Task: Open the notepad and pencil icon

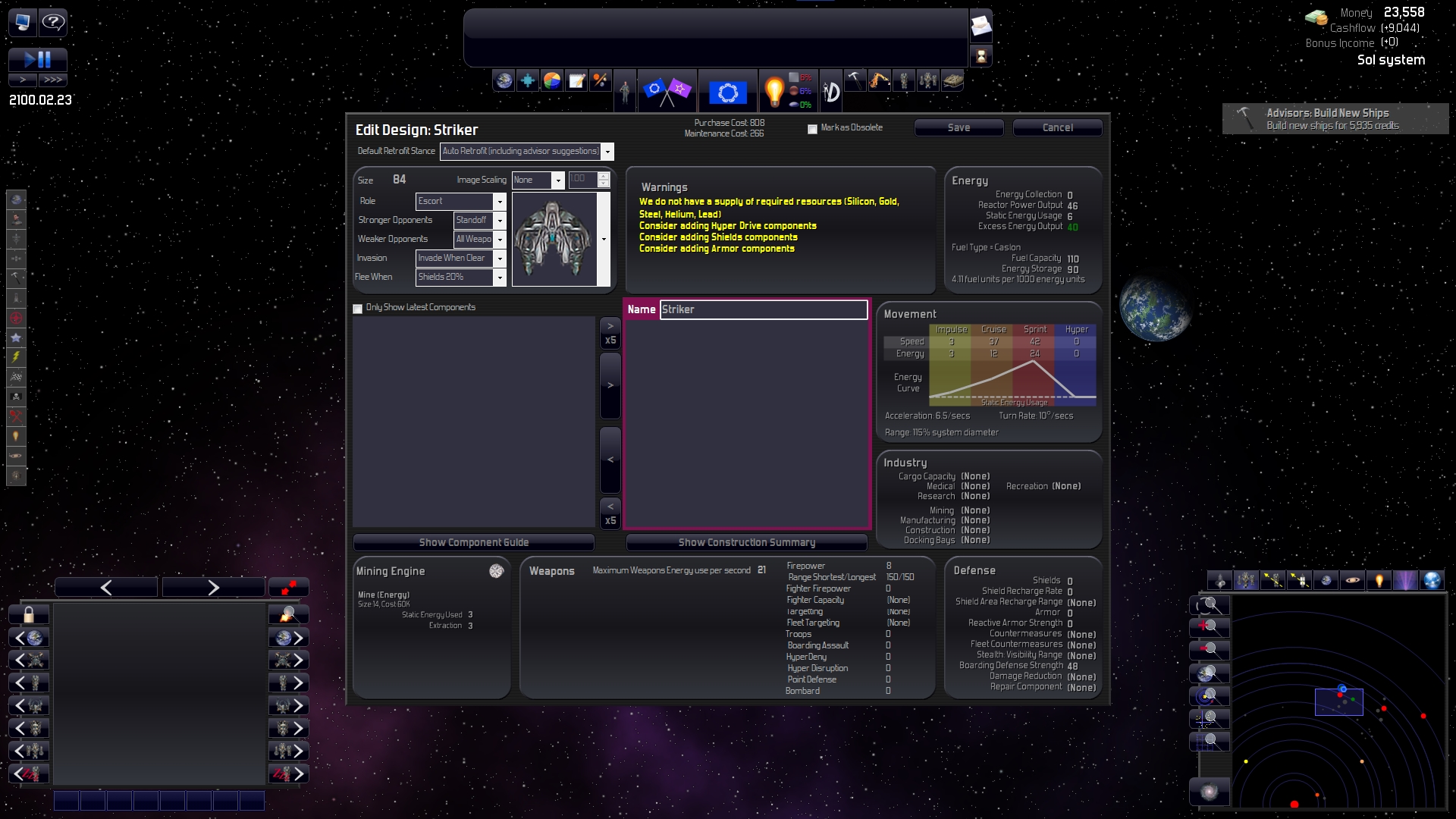Action: tap(576, 80)
